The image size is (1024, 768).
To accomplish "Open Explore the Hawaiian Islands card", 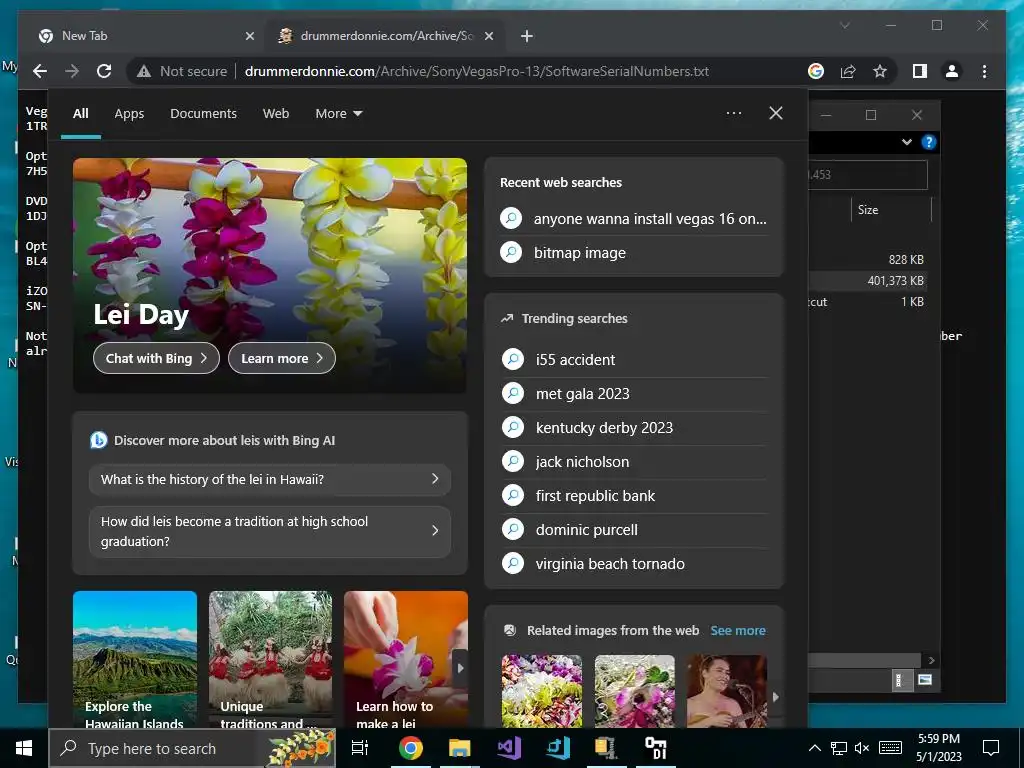I will [135, 660].
